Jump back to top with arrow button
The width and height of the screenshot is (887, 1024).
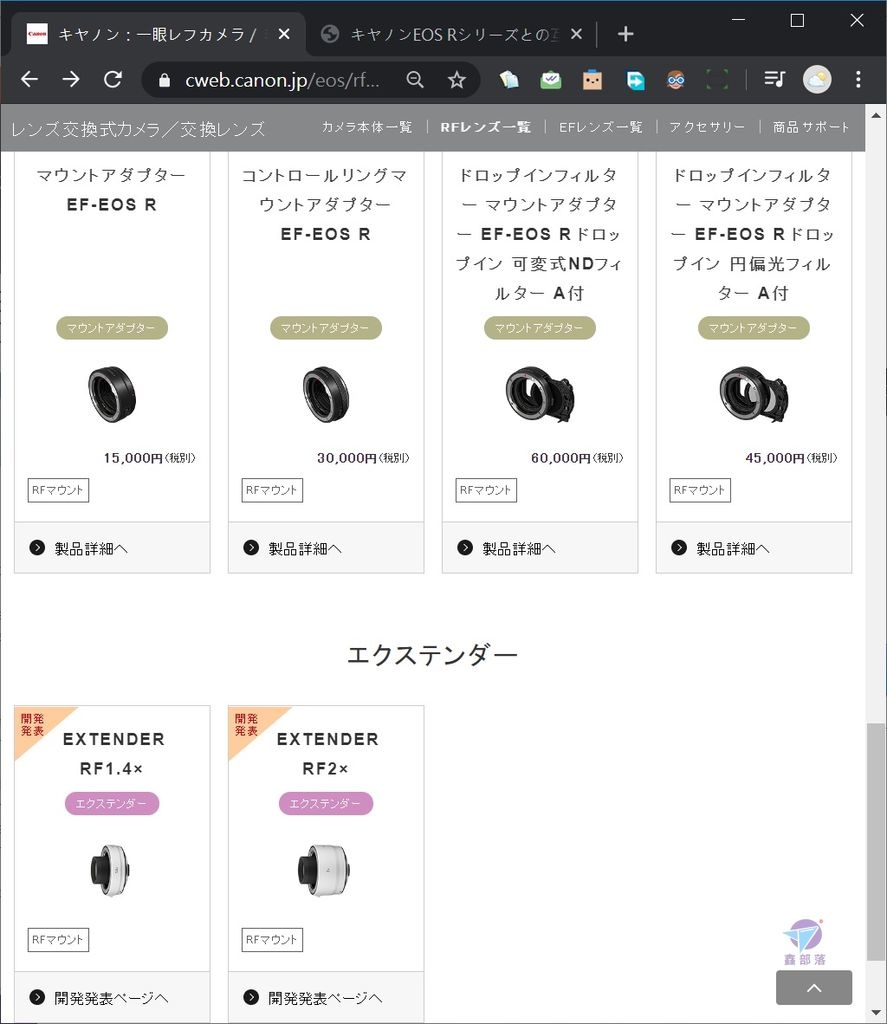814,987
